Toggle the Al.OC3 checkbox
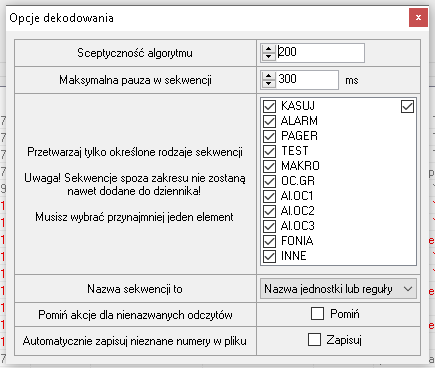Image resolution: width=435 pixels, height=368 pixels. pyautogui.click(x=269, y=226)
